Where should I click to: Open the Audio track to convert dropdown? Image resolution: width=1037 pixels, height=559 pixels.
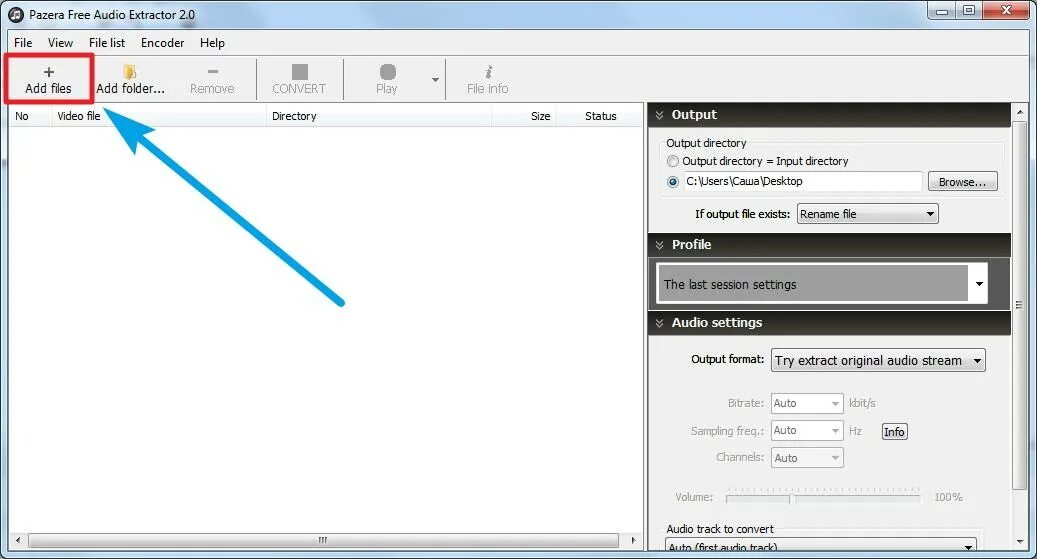821,546
